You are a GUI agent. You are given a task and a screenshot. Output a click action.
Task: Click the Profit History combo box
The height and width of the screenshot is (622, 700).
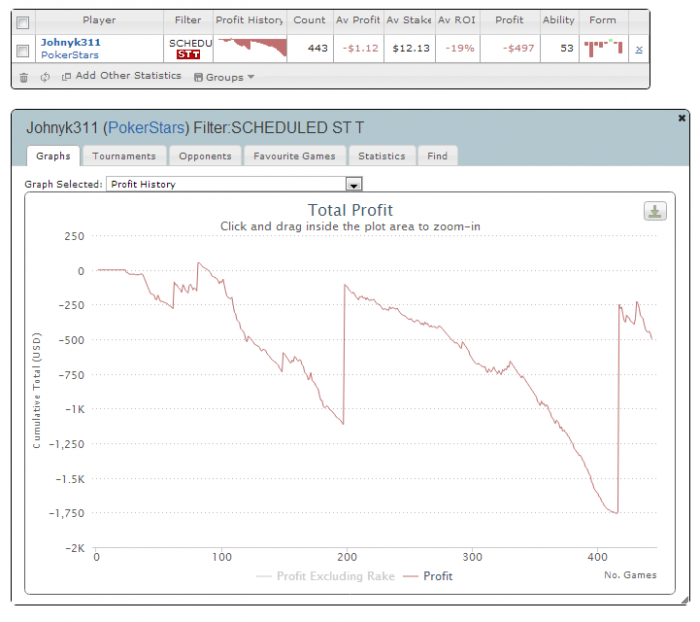[x=234, y=184]
